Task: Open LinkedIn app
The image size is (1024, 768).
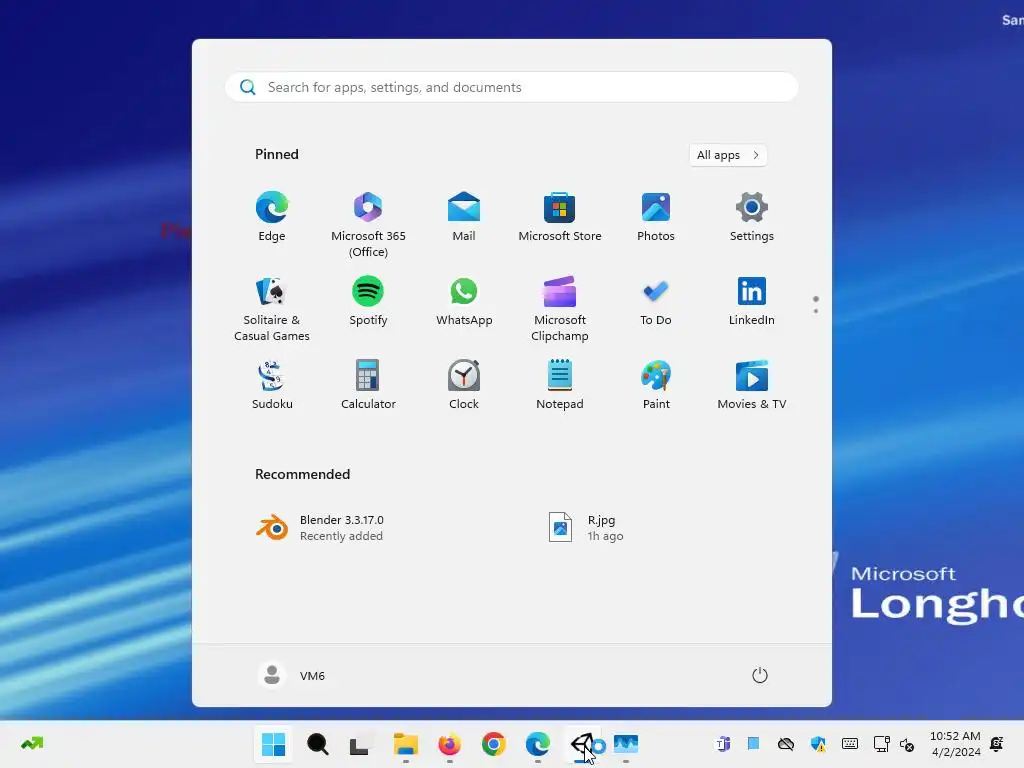Action: click(752, 302)
